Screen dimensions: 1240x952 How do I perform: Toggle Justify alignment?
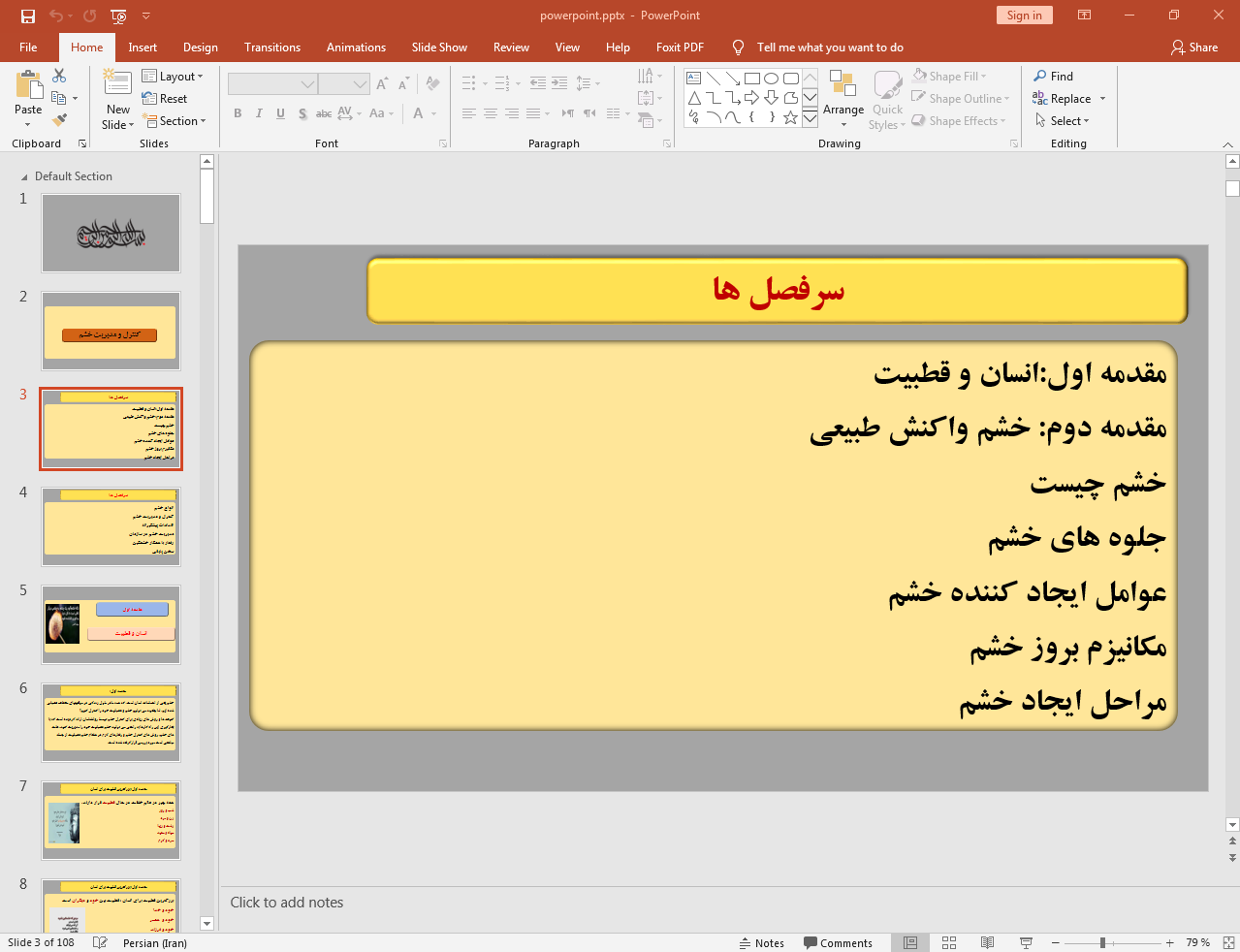(533, 113)
